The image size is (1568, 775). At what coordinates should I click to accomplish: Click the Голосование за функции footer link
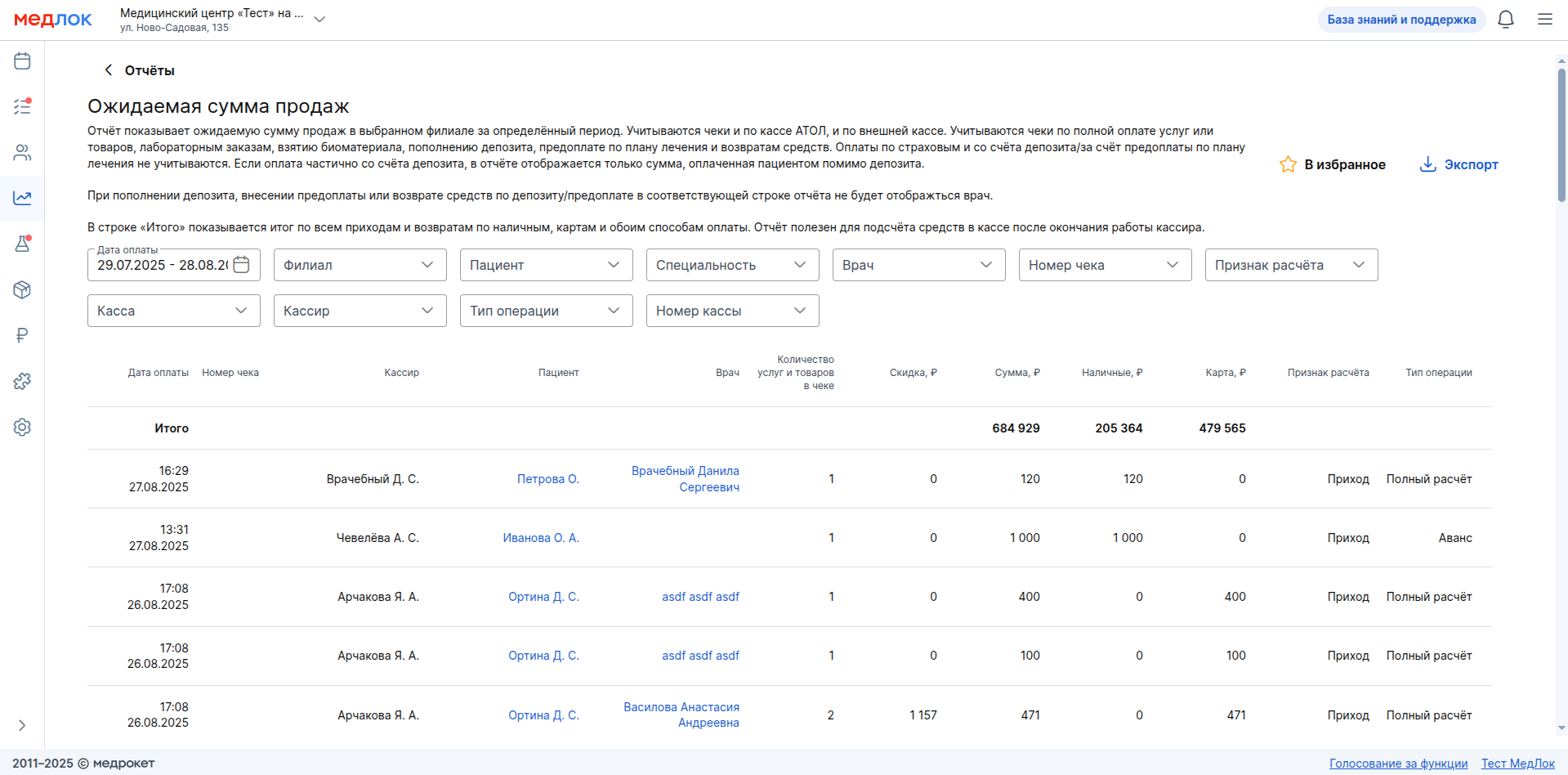click(1398, 764)
